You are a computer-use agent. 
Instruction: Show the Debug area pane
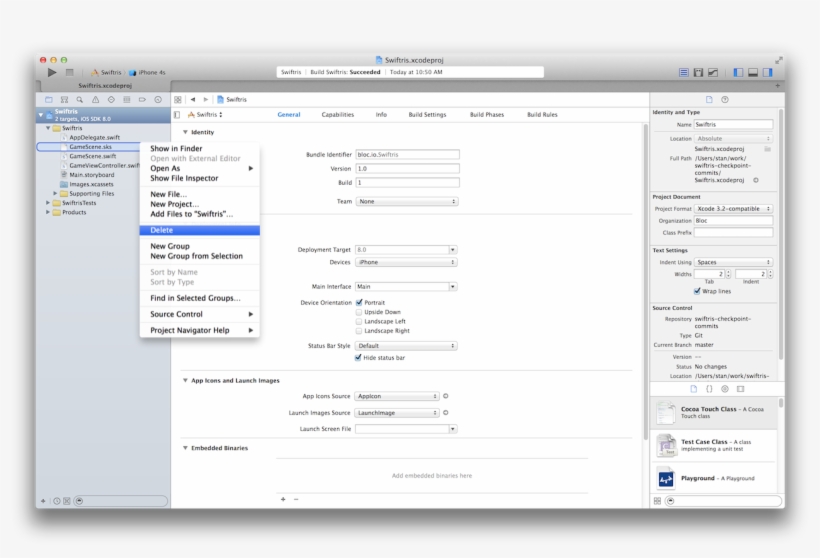[753, 72]
